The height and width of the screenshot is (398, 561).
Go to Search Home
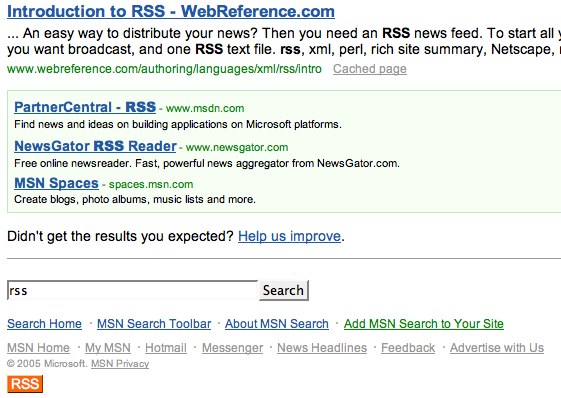coord(44,324)
